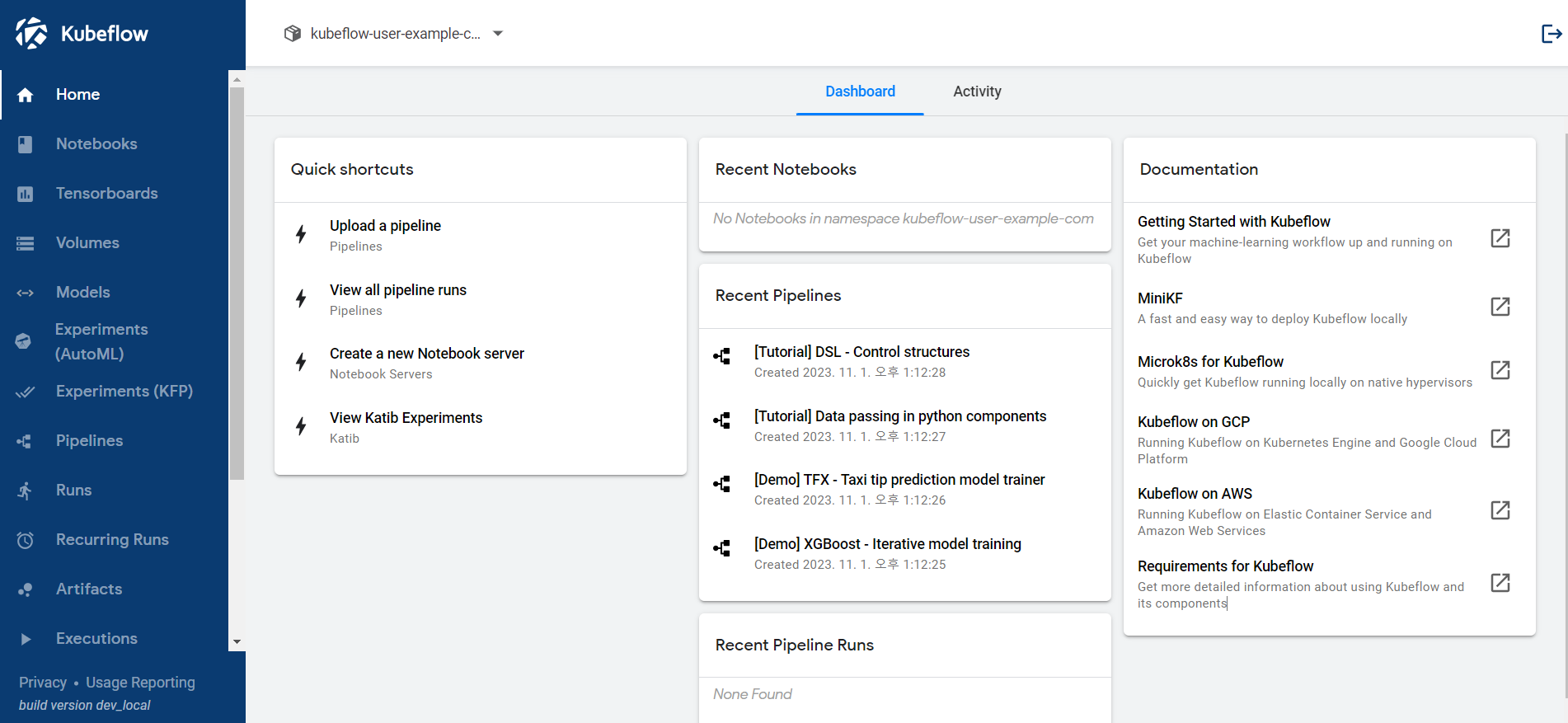
Task: Click the Upload a pipeline shortcut
Action: click(480, 235)
